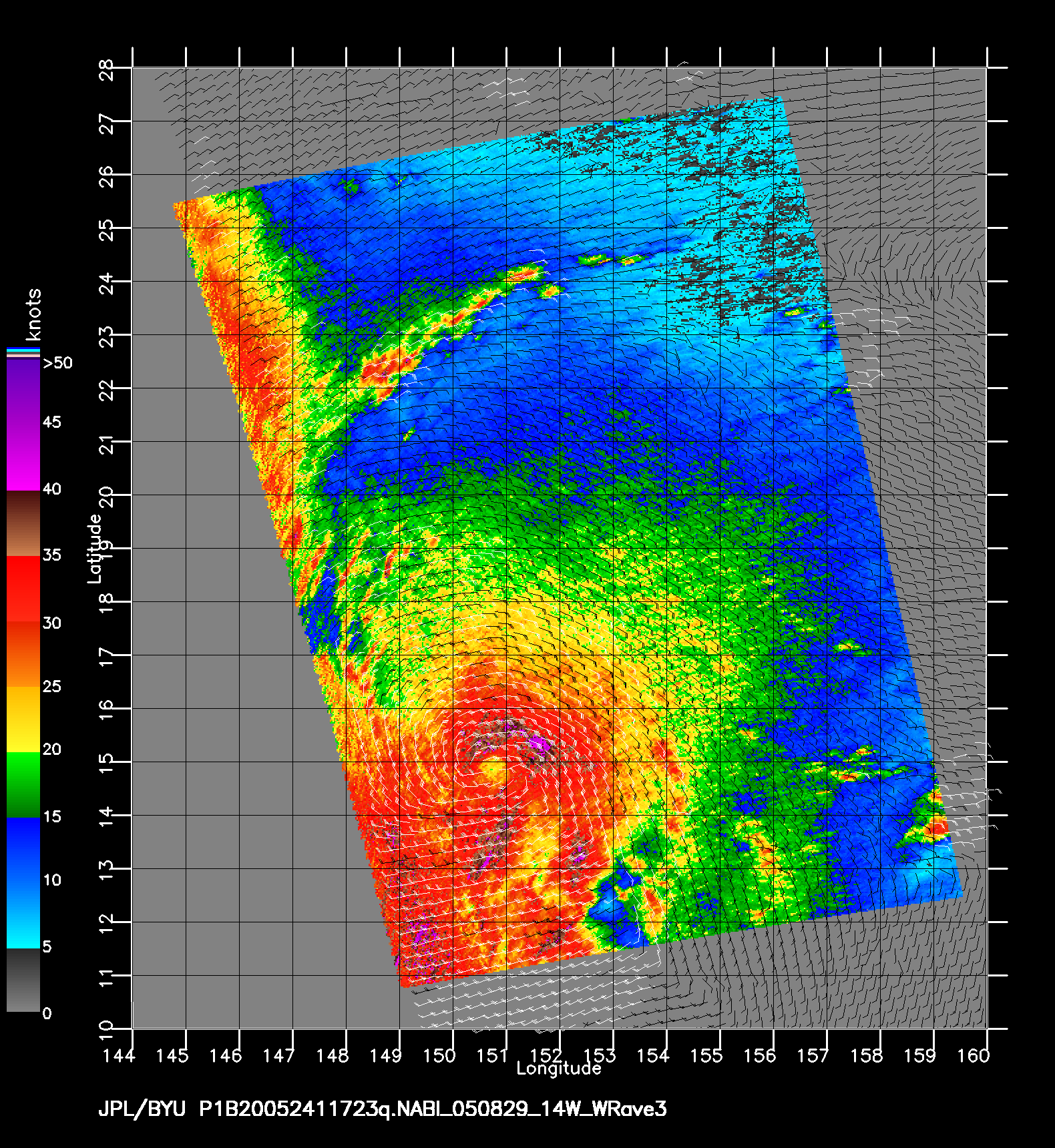The image size is (1055, 1148).
Task: Click the yellow 20-25 knots colorbar segment
Action: pos(23,720)
